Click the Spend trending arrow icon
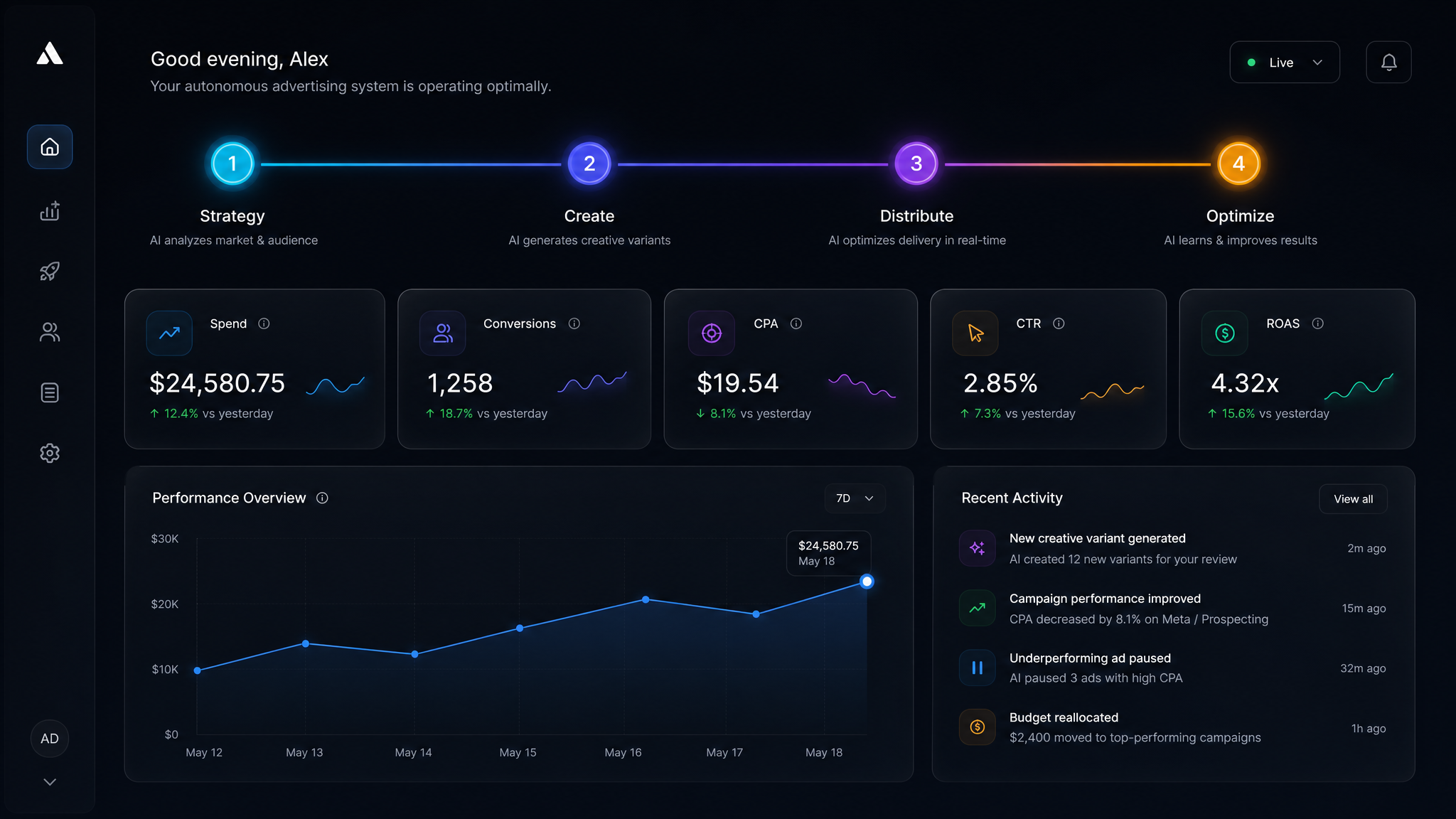 point(169,333)
